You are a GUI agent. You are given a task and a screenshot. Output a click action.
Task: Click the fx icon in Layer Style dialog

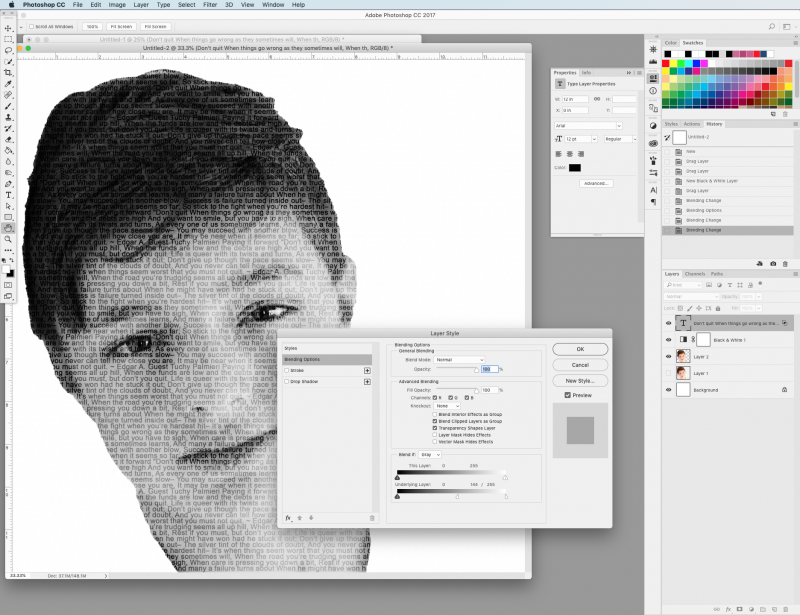click(288, 518)
